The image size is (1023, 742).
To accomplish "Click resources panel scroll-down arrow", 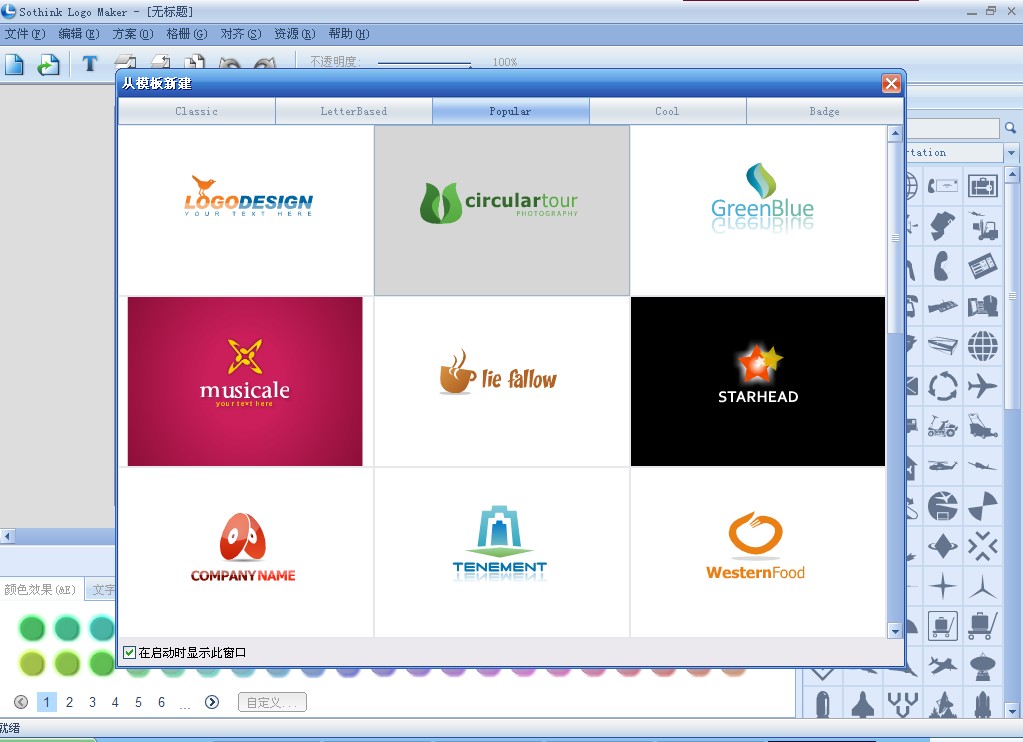I will click(x=1012, y=711).
